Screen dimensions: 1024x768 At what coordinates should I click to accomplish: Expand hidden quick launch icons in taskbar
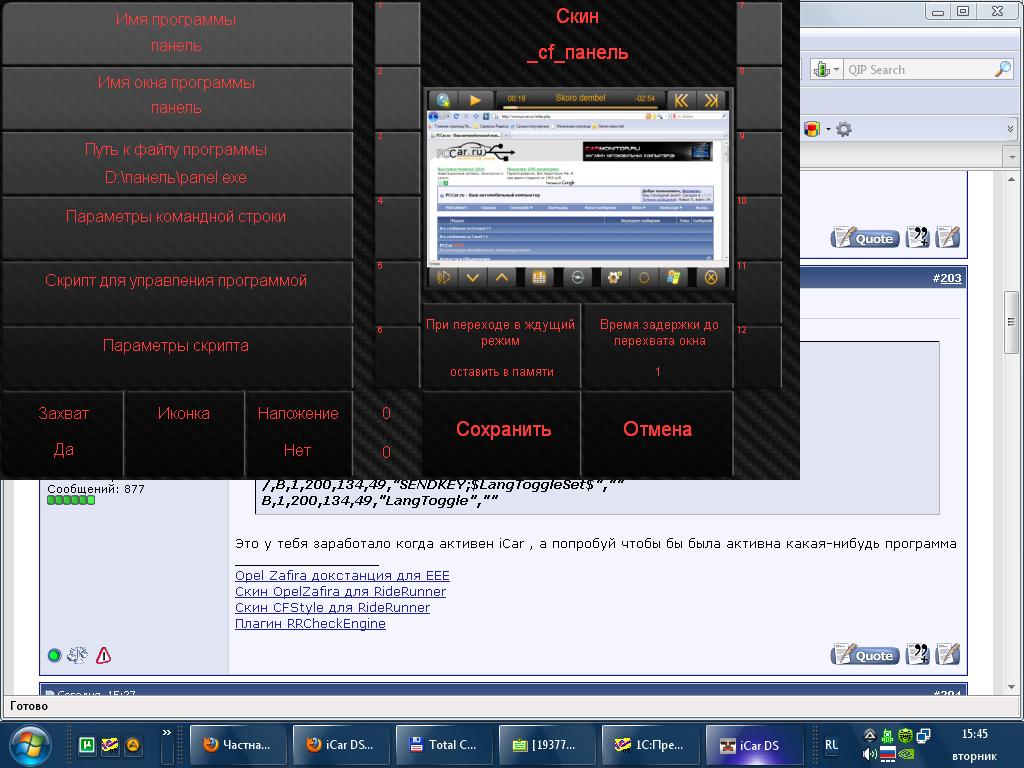167,733
